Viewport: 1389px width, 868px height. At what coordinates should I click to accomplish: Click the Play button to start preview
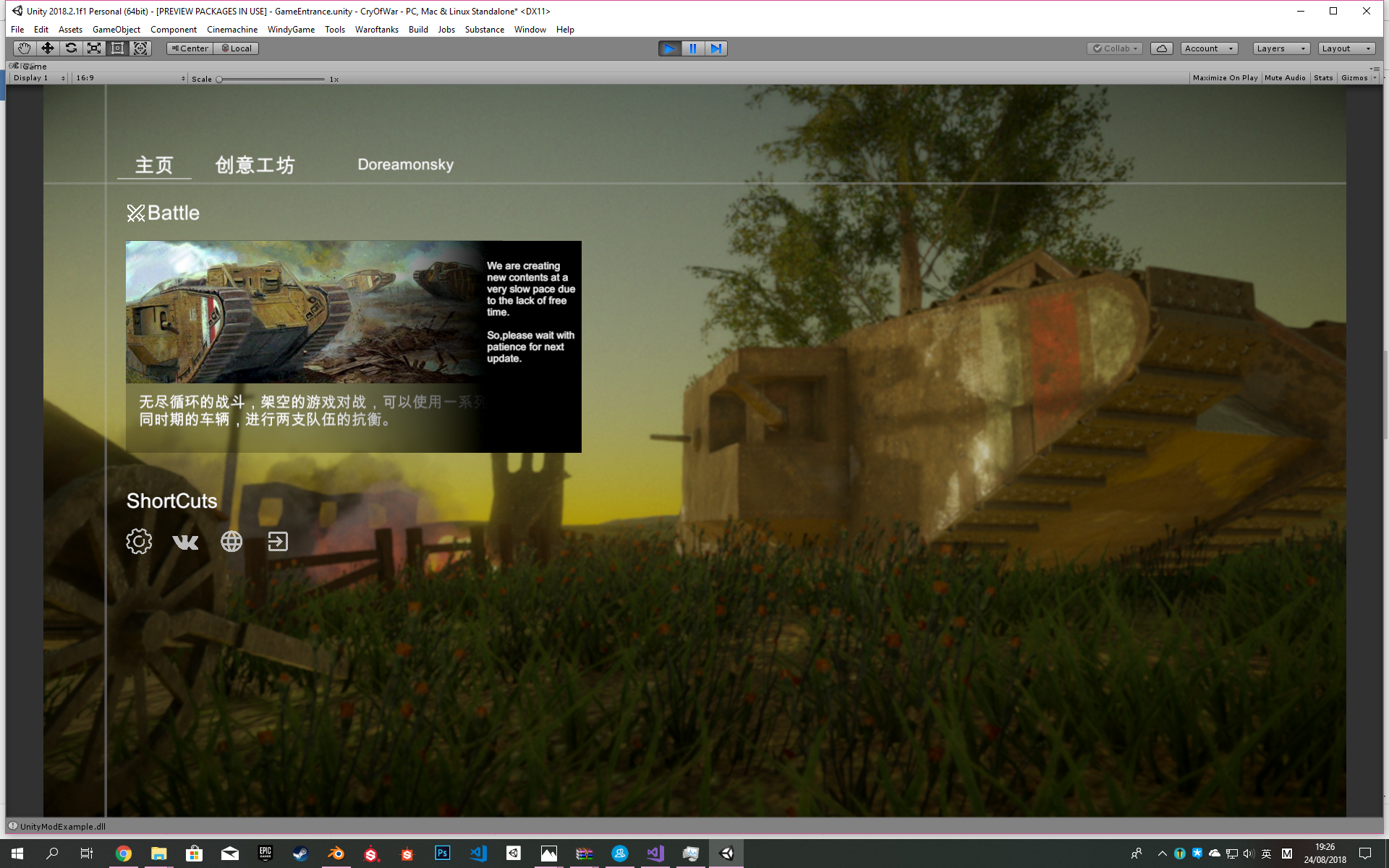669,48
